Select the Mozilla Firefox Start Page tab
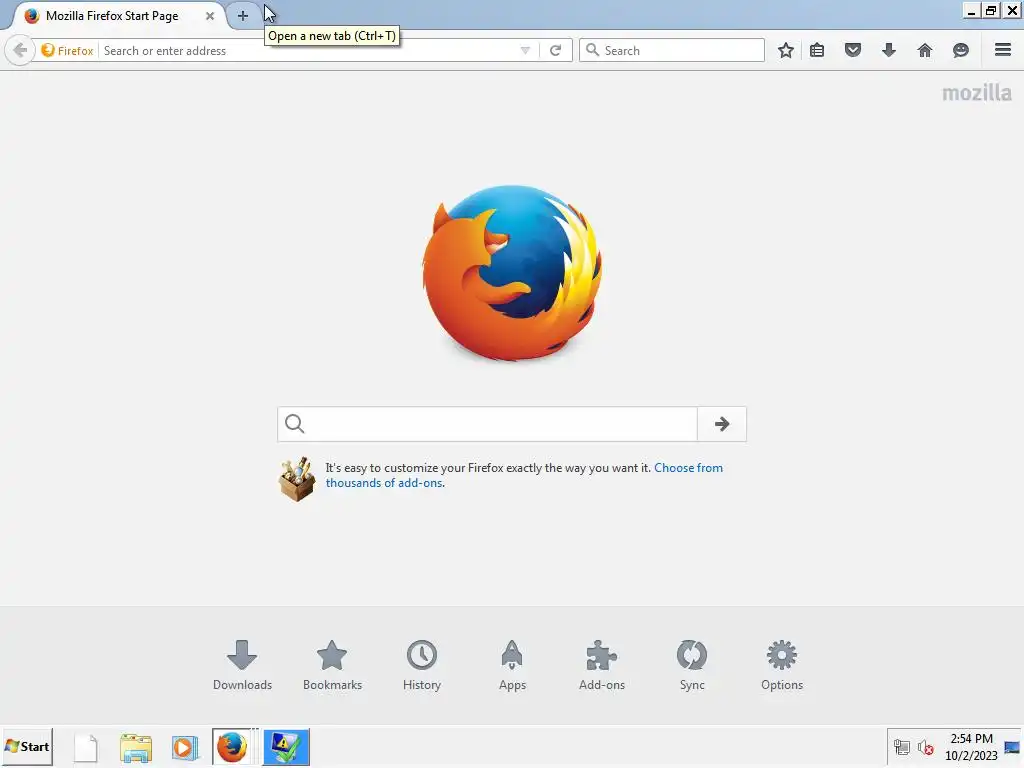Viewport: 1024px width, 768px height. coord(117,16)
